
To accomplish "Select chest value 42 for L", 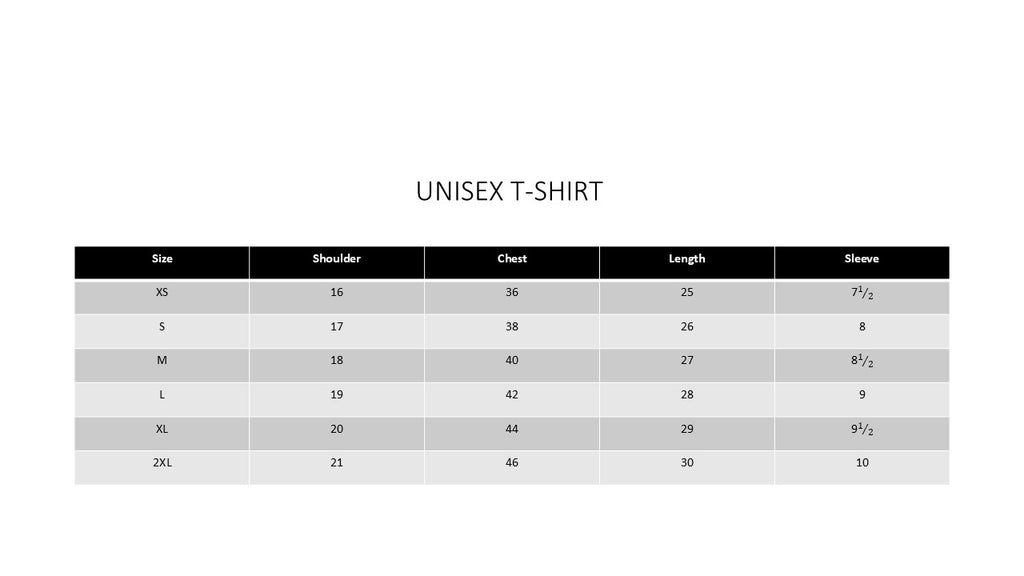I will pos(512,395).
